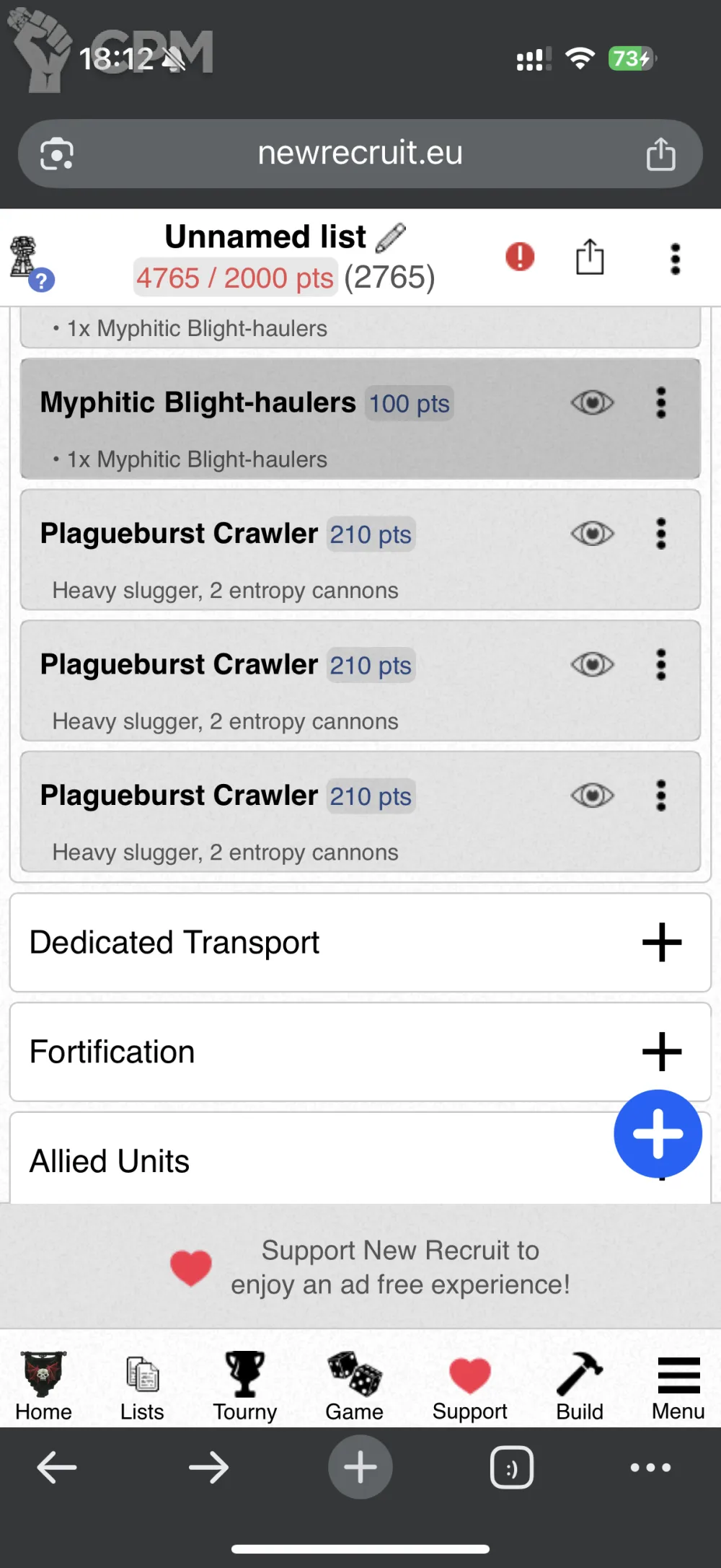Image resolution: width=721 pixels, height=1568 pixels.
Task: Toggle visibility of Myphitic Blight-haulers 100 pts
Action: coord(593,402)
